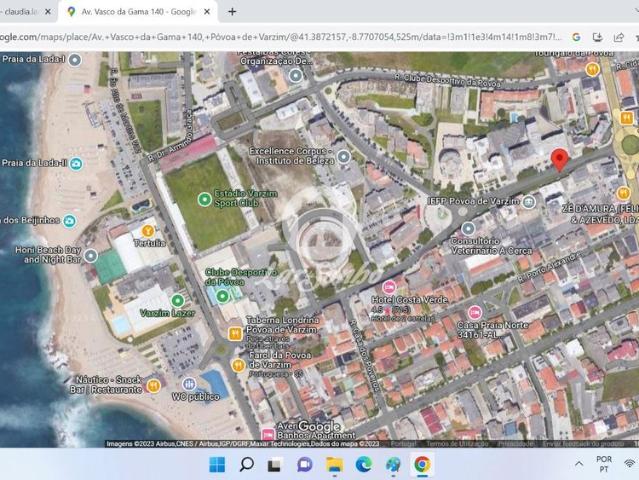Screen dimensions: 639x480
Task: Switch to the Chrome taskbar icon
Action: click(422, 465)
